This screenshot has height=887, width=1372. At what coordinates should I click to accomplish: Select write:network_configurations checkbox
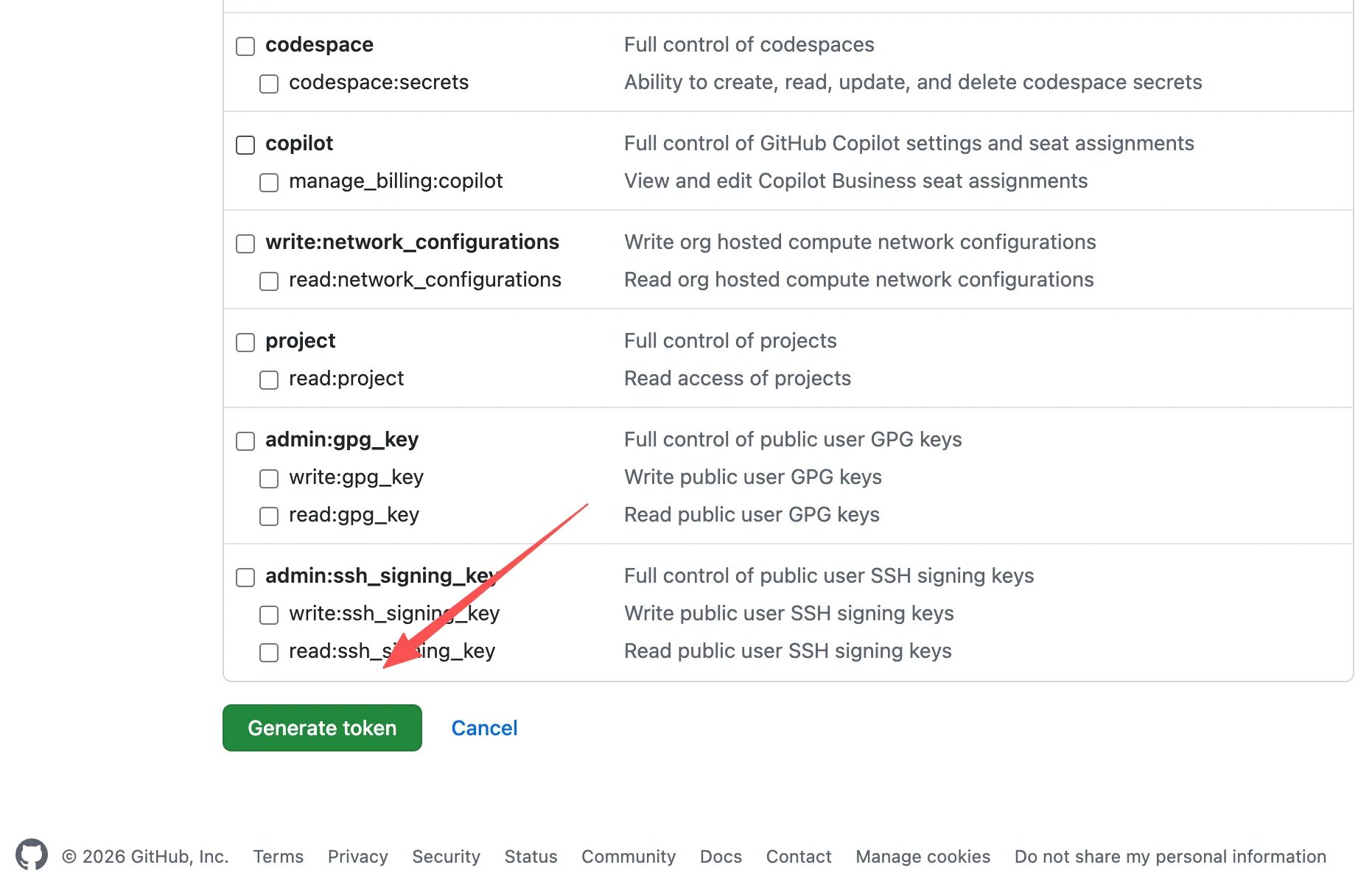point(245,244)
